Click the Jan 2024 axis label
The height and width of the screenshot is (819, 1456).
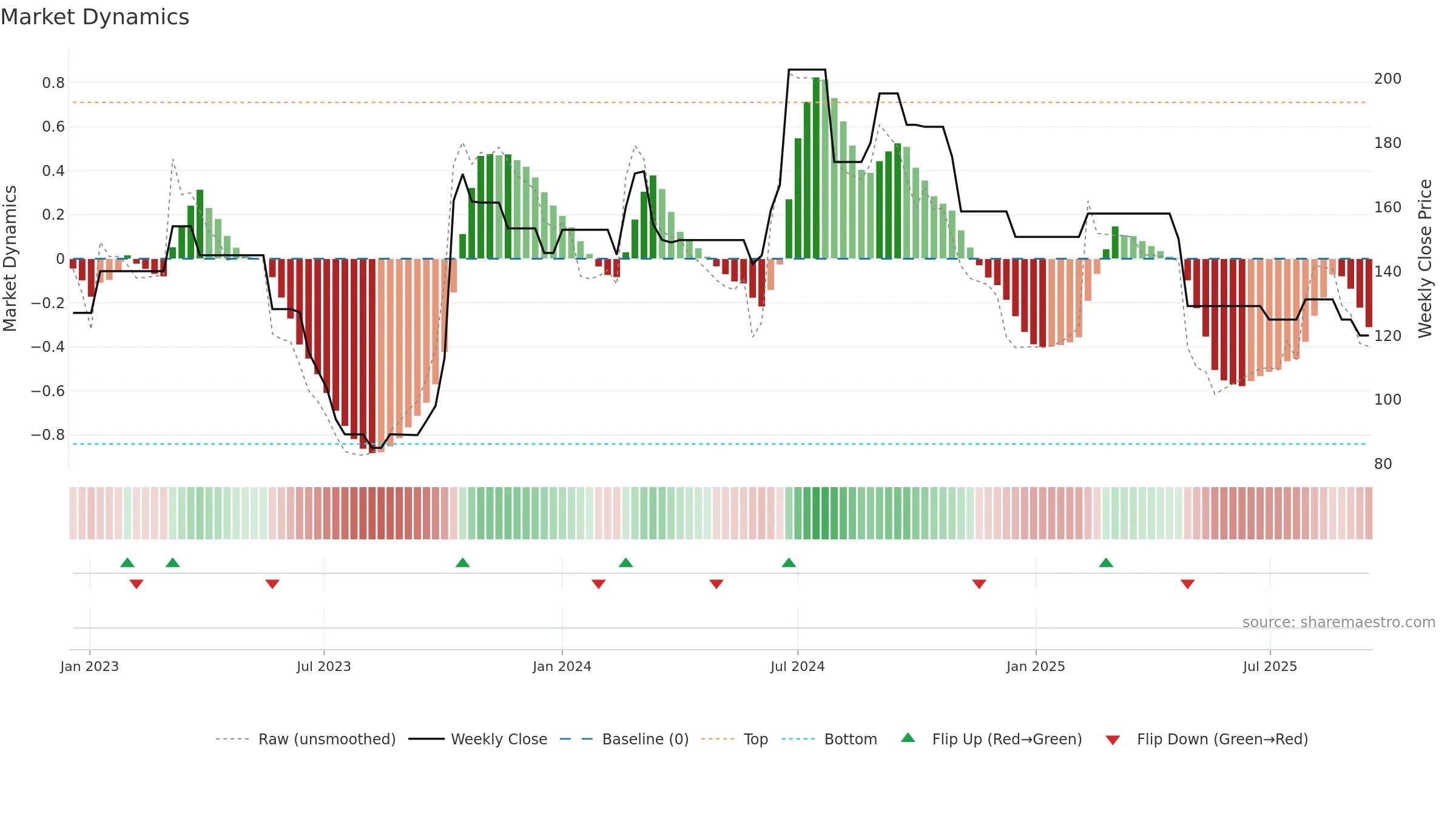click(x=562, y=666)
